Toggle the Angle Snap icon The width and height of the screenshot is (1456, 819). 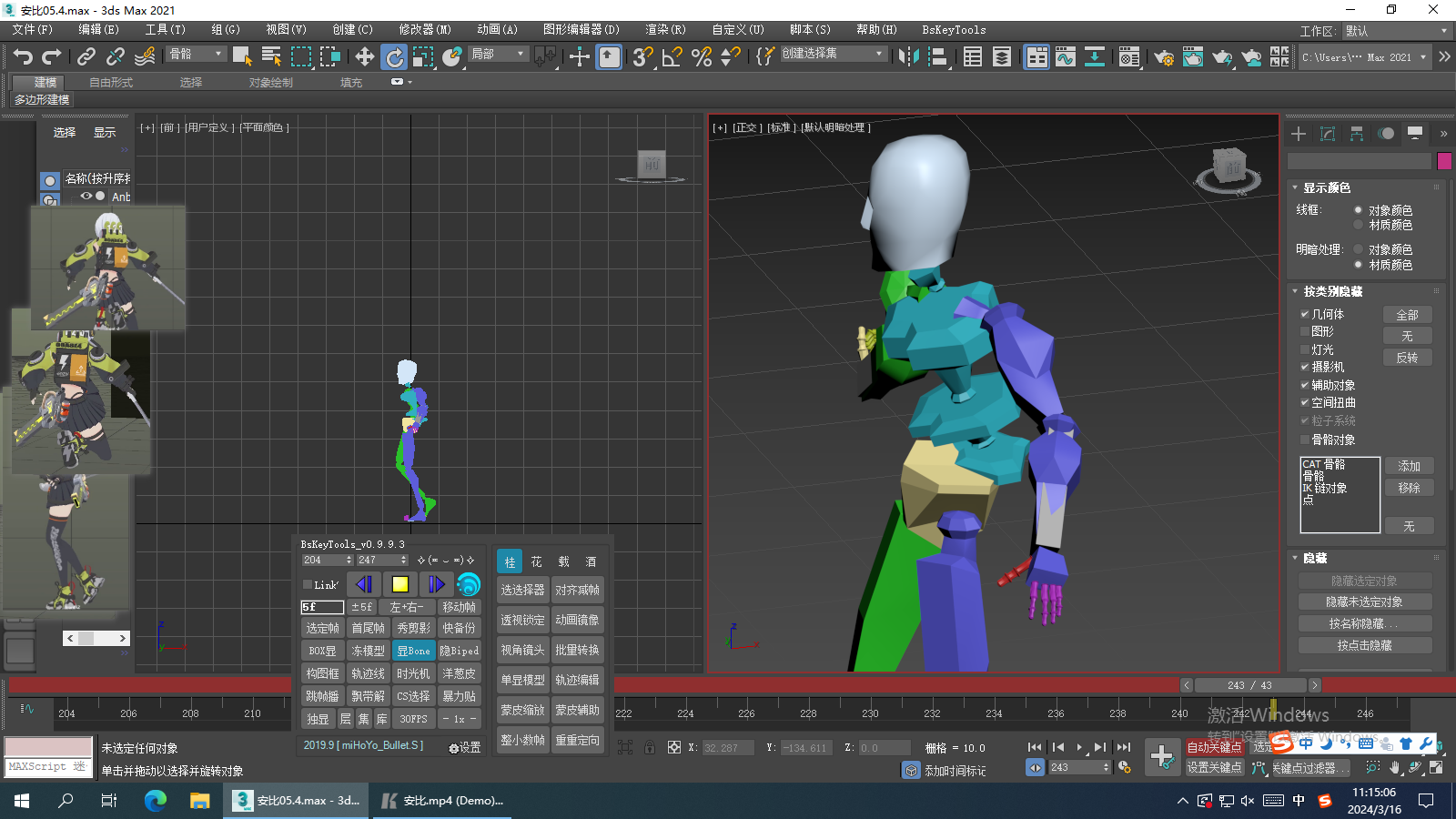coord(672,56)
